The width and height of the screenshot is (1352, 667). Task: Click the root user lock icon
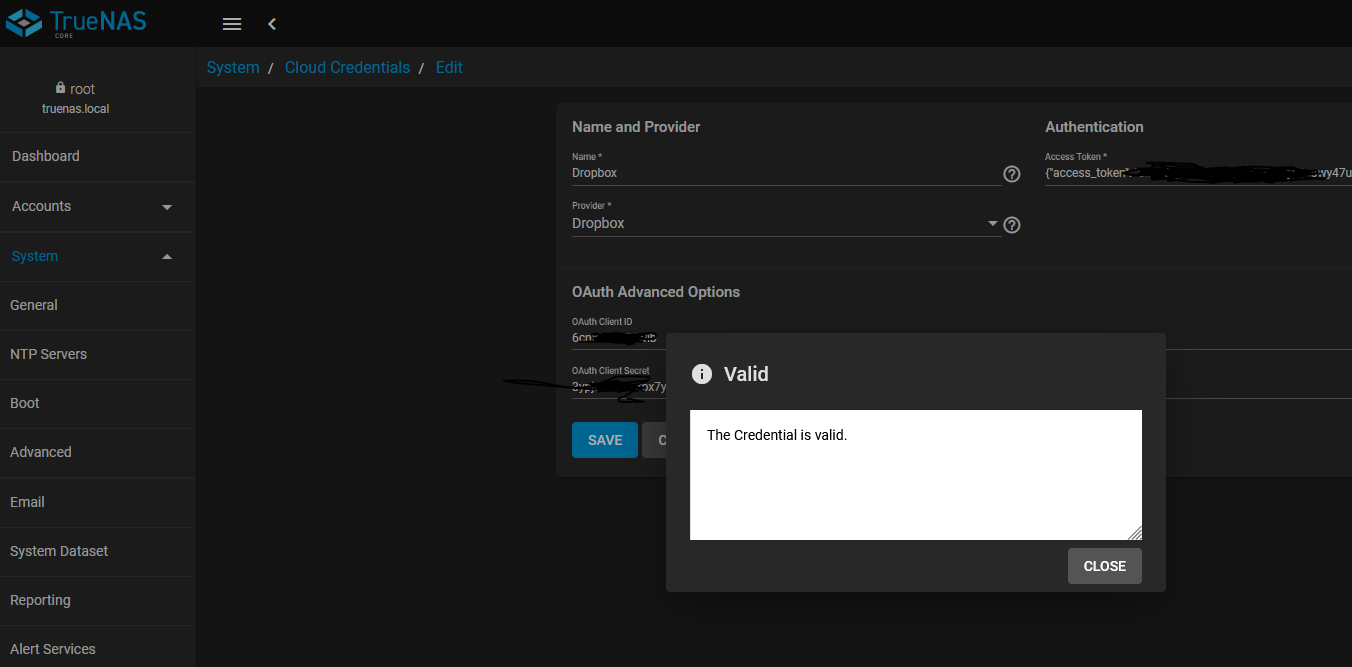pyautogui.click(x=60, y=88)
